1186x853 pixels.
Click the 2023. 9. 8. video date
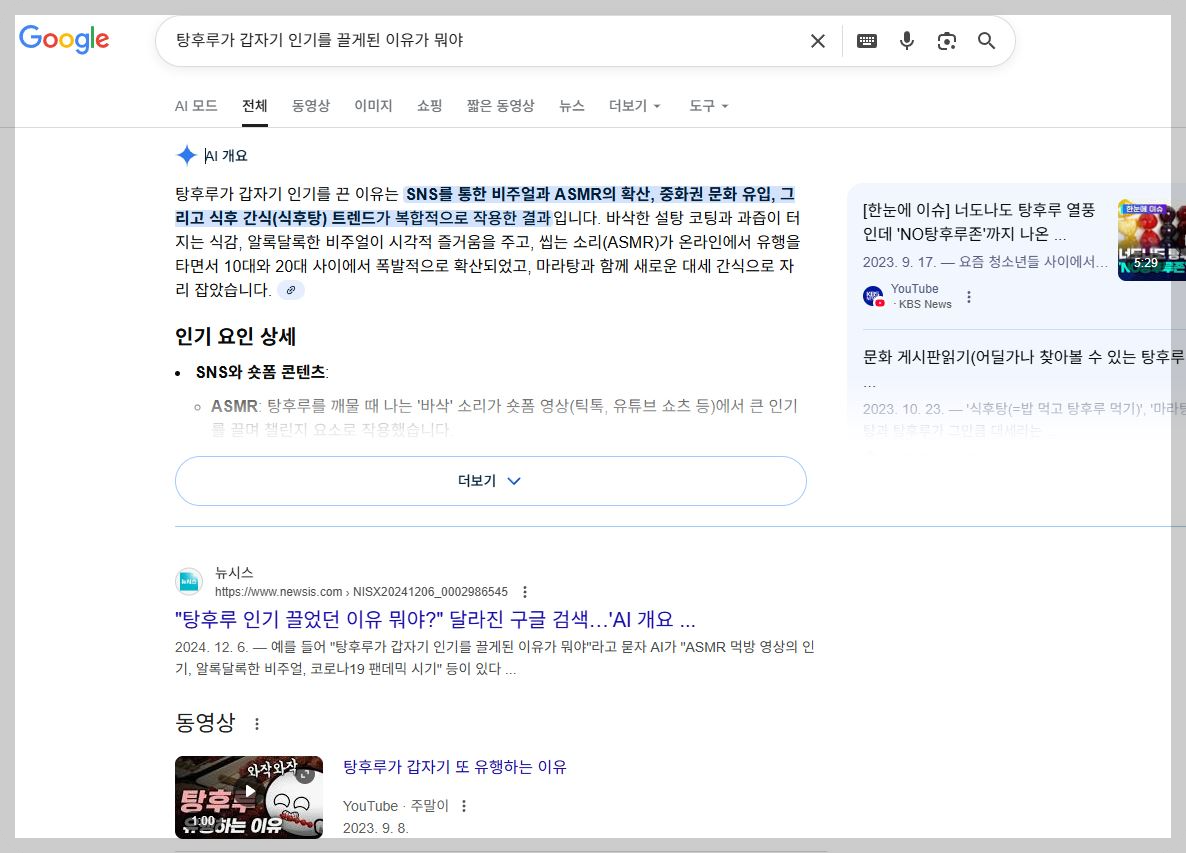(375, 828)
